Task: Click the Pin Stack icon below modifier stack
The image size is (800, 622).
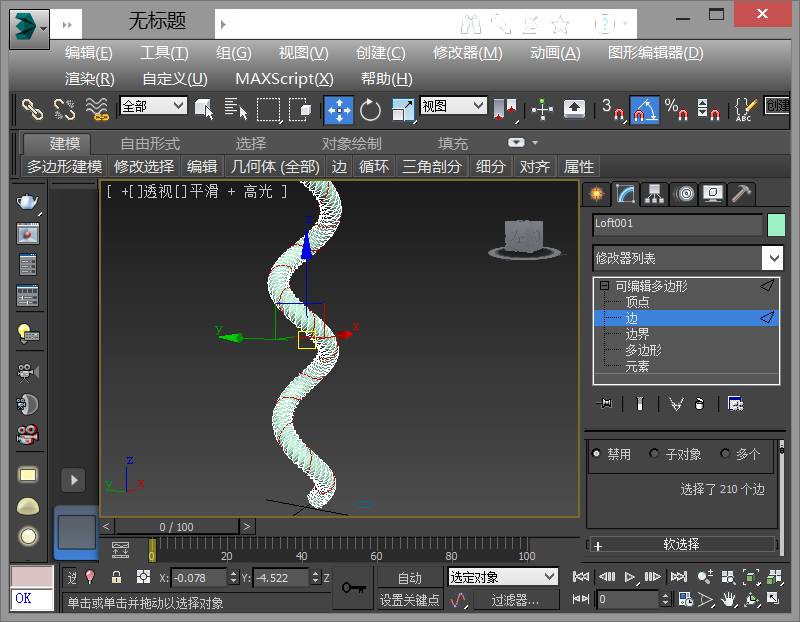Action: [605, 404]
